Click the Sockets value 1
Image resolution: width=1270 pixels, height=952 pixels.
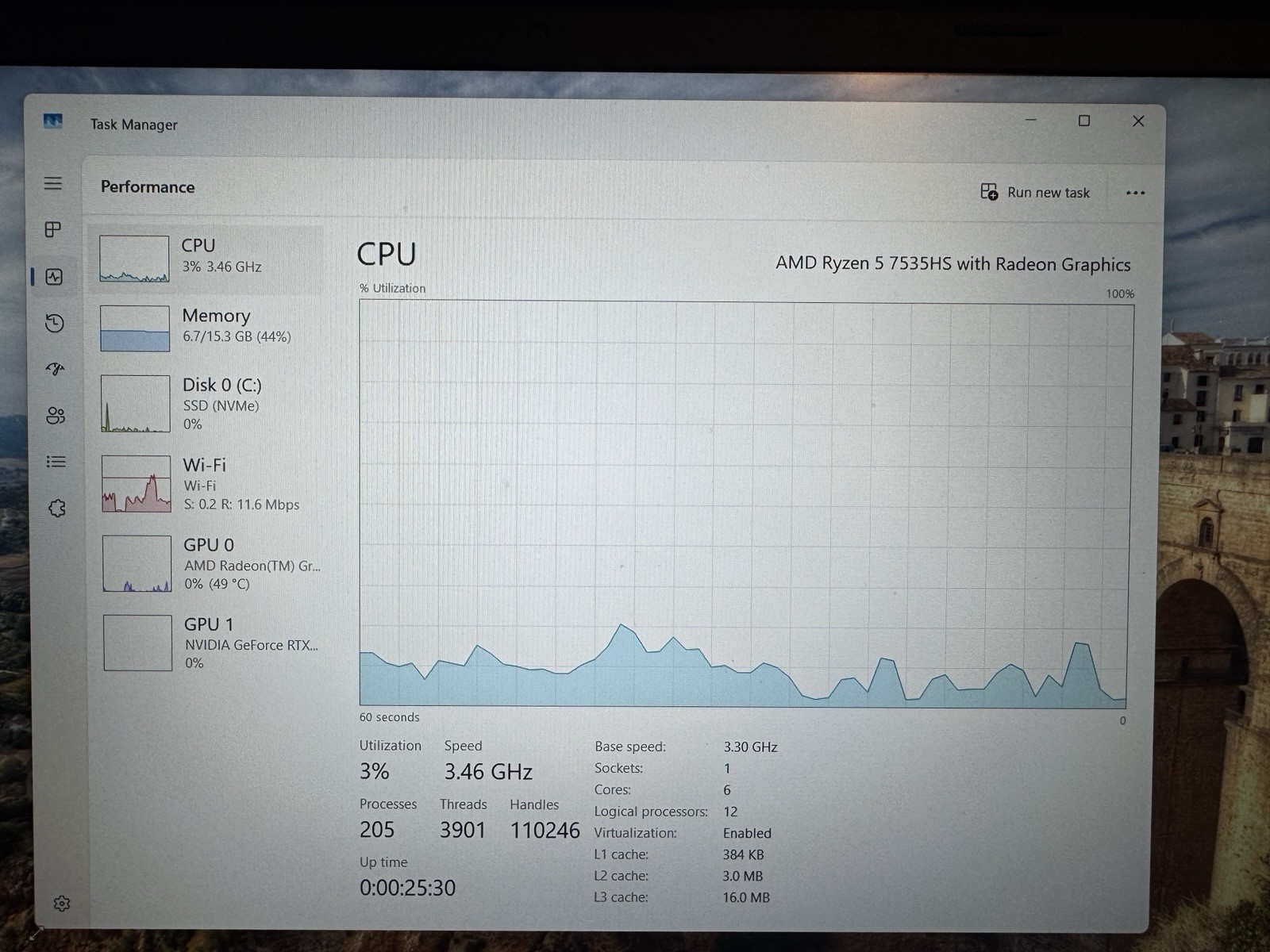(727, 768)
